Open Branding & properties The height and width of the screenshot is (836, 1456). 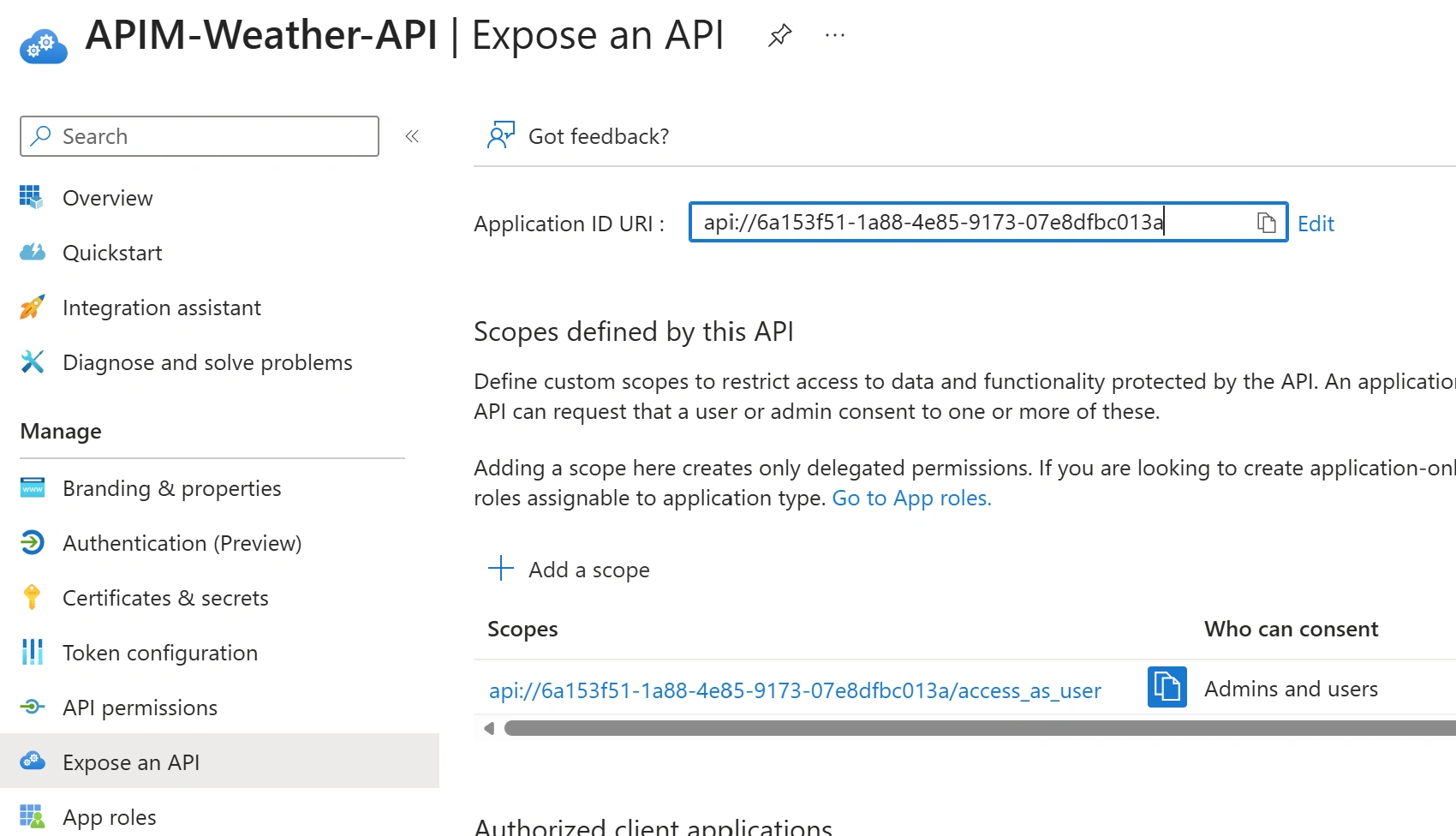tap(172, 488)
